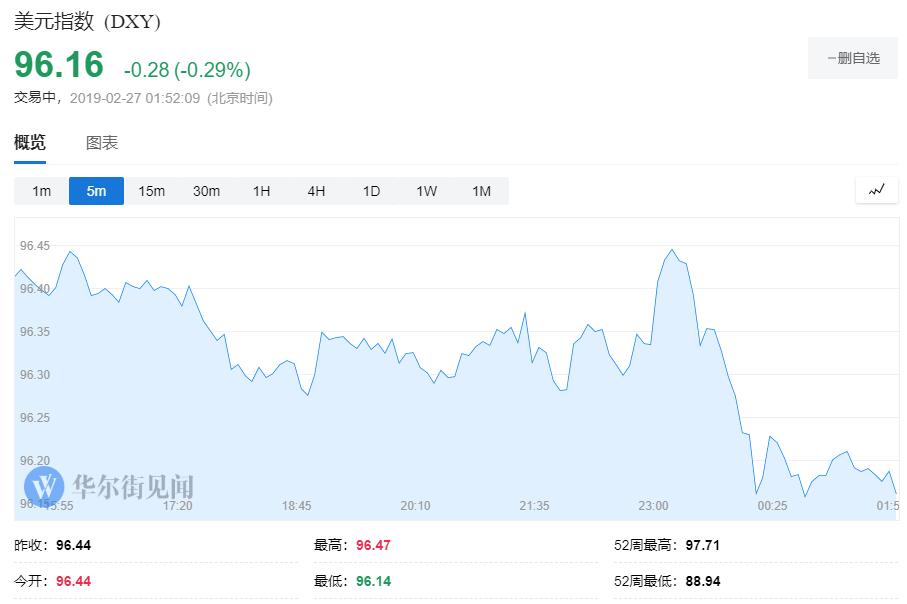Screen dimensions: 907x604
Task: Click the line chart type icon
Action: (x=877, y=190)
